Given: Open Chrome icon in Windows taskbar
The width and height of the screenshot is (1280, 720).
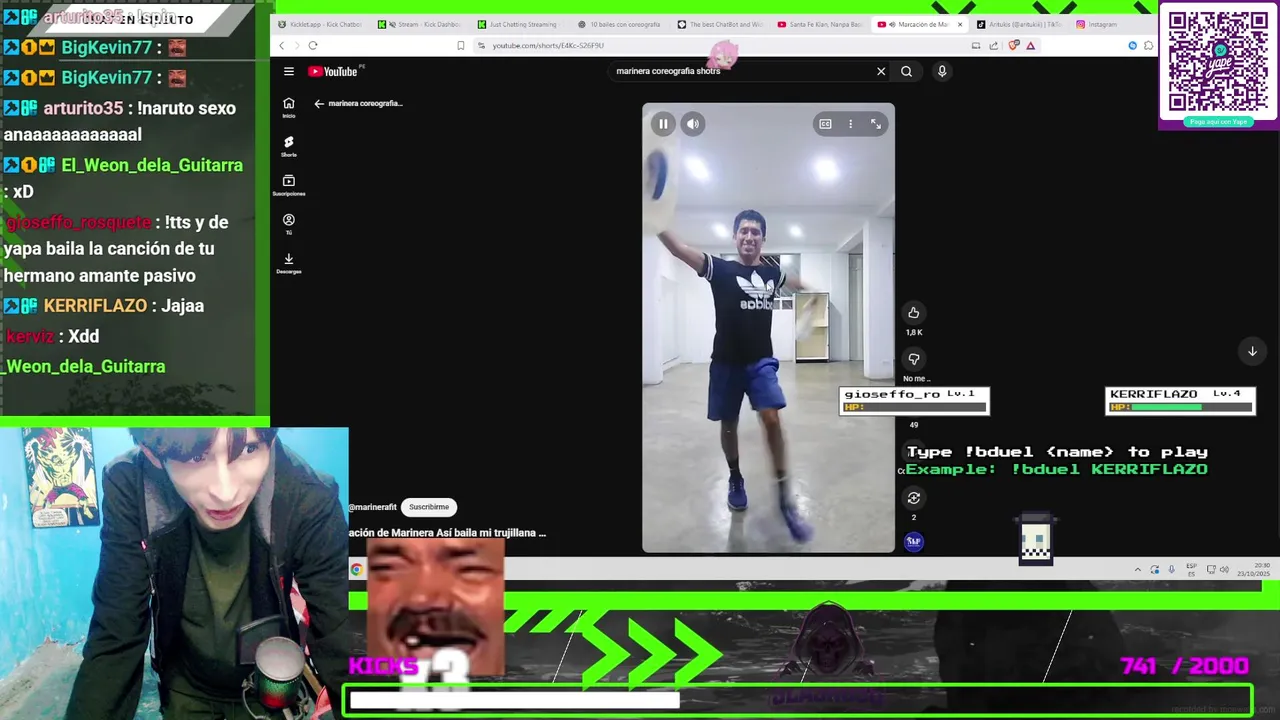Looking at the screenshot, I should [357, 570].
